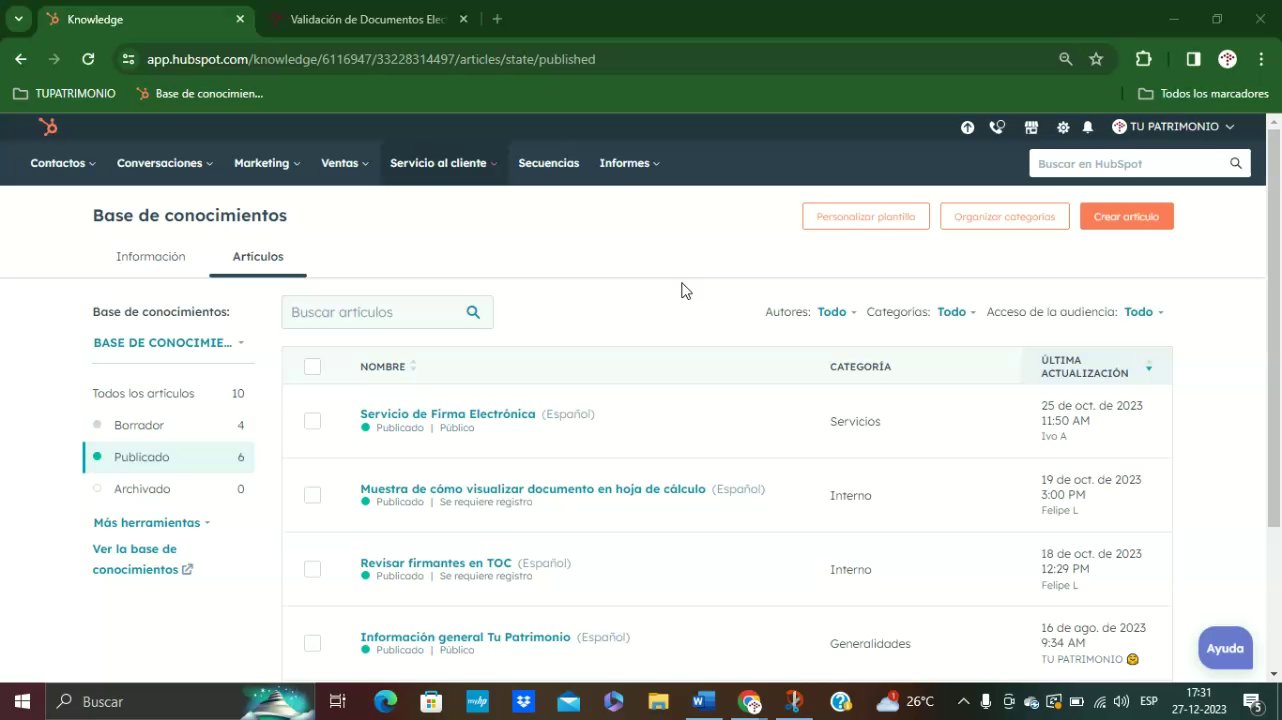Open the HubSpot notifications bell

(1088, 127)
